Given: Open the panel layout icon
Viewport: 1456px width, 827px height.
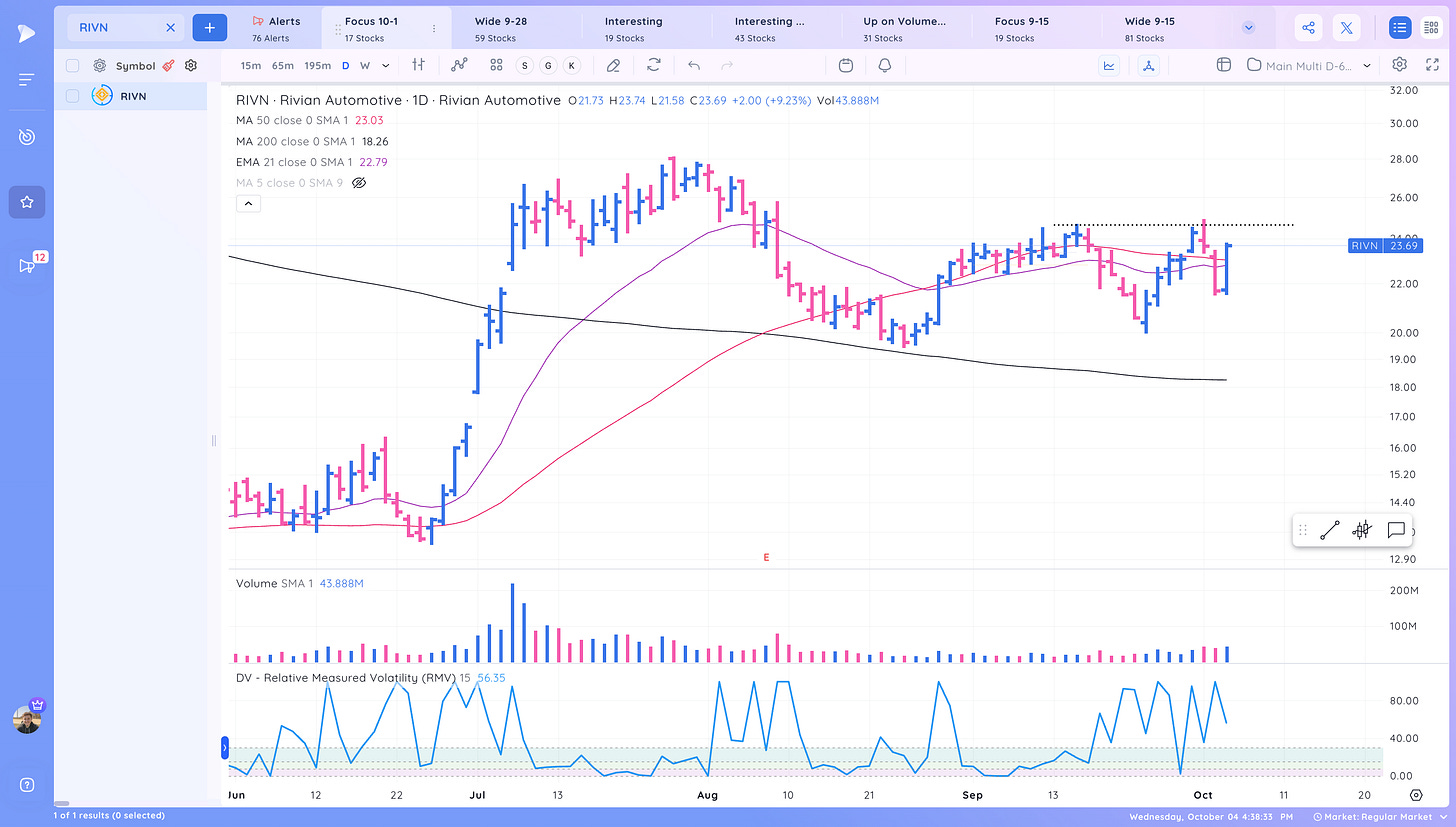Looking at the screenshot, I should pyautogui.click(x=1223, y=65).
